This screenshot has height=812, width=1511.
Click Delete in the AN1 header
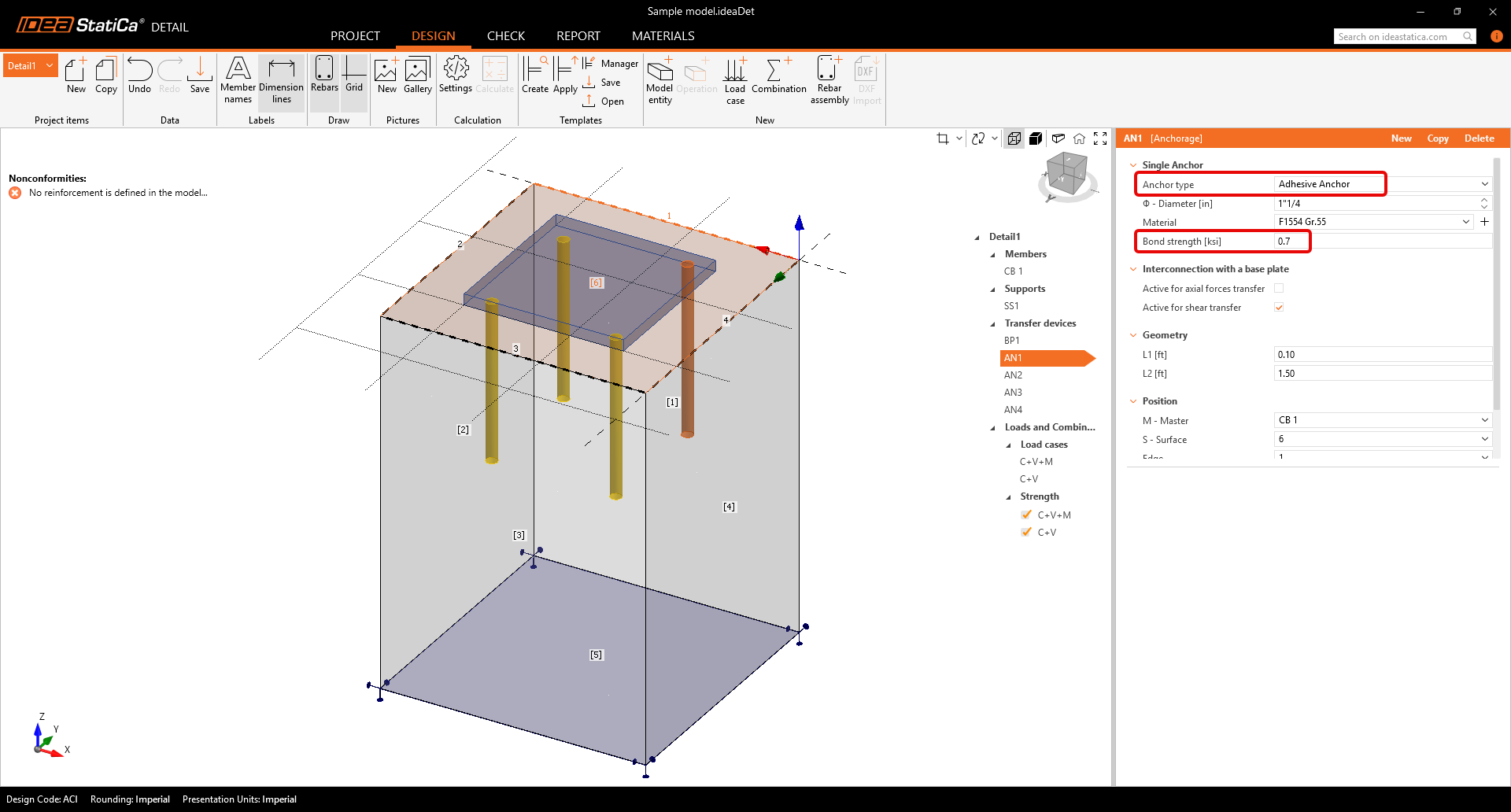1479,138
